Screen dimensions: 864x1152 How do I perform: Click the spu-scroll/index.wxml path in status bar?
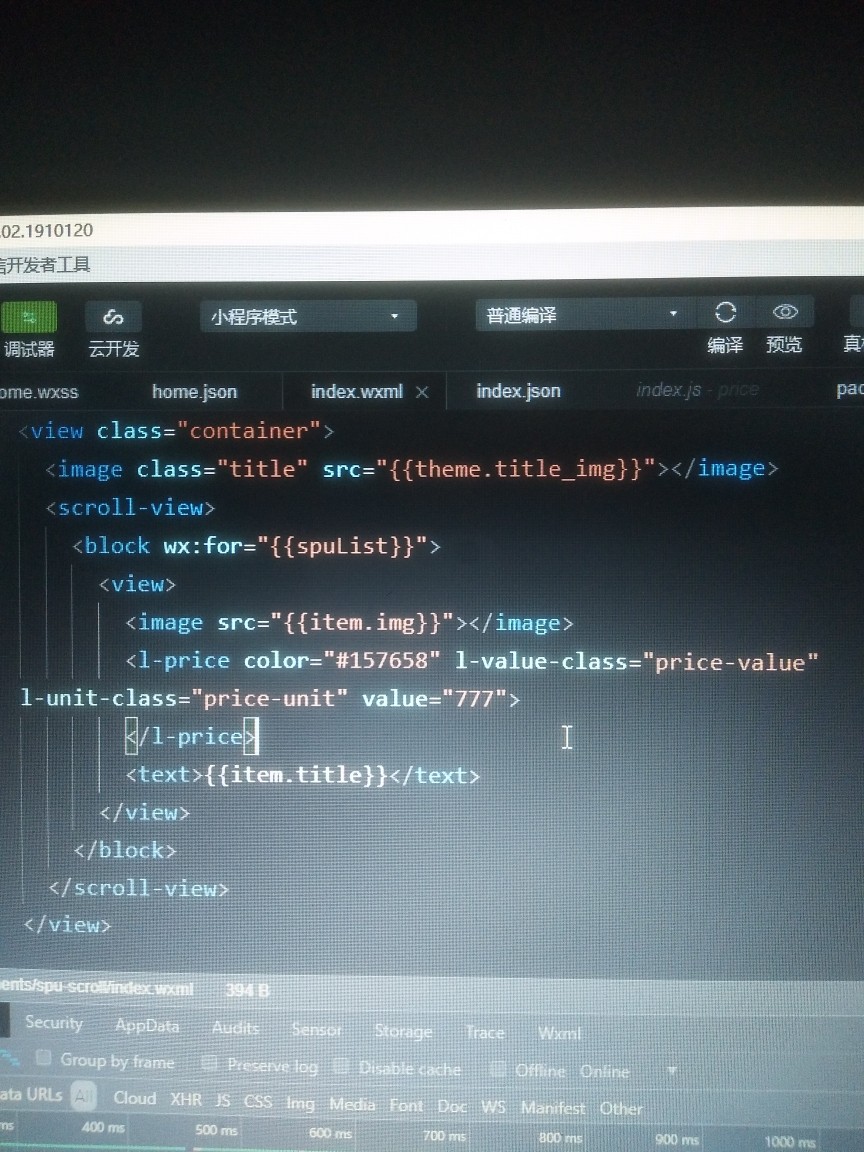pyautogui.click(x=96, y=987)
